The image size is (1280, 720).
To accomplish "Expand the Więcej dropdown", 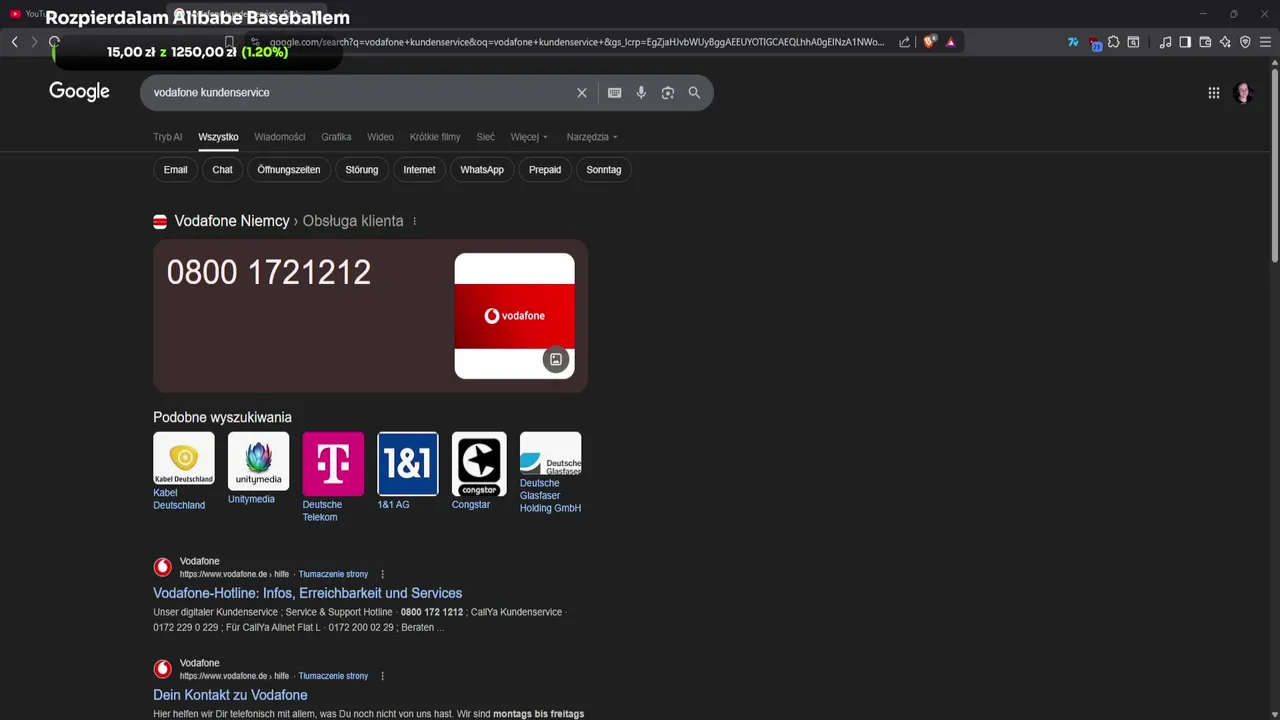I will (x=529, y=137).
